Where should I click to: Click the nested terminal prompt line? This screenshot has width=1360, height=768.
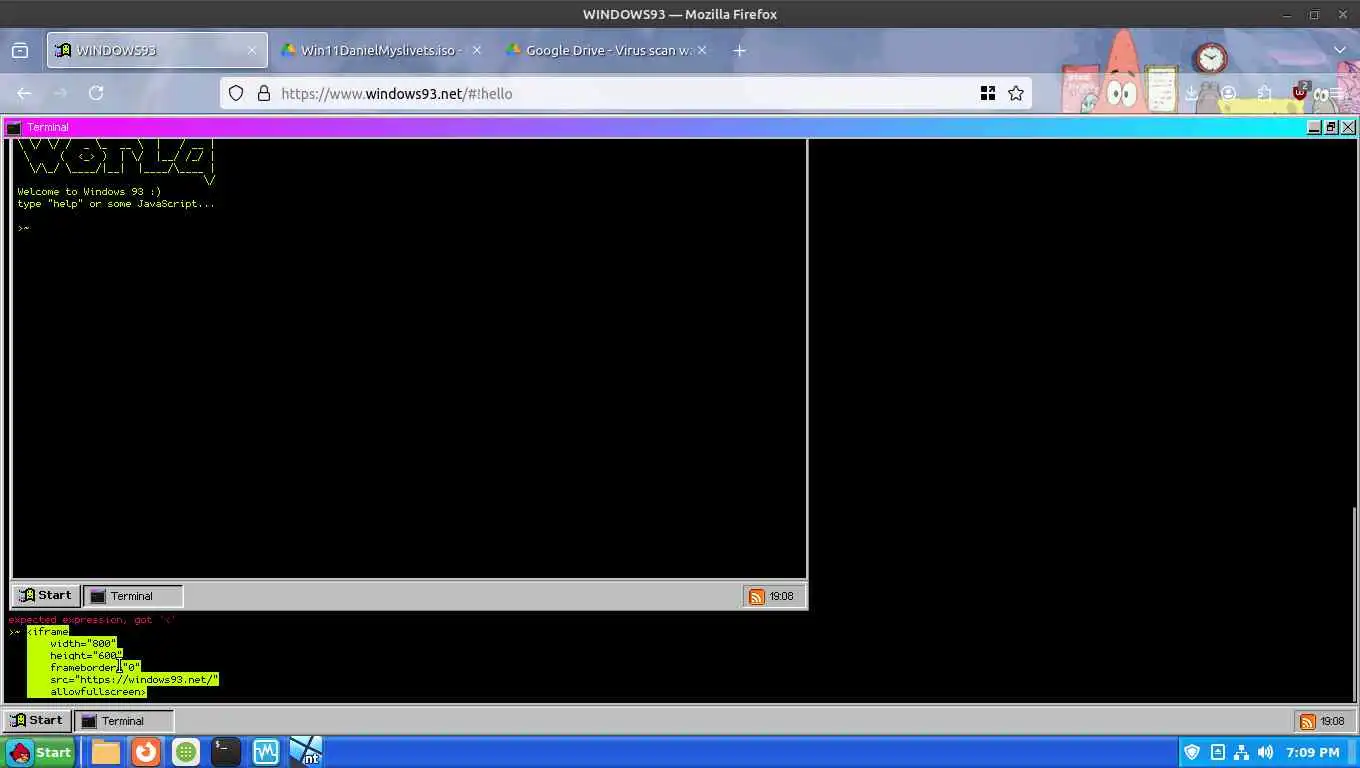click(x=23, y=228)
